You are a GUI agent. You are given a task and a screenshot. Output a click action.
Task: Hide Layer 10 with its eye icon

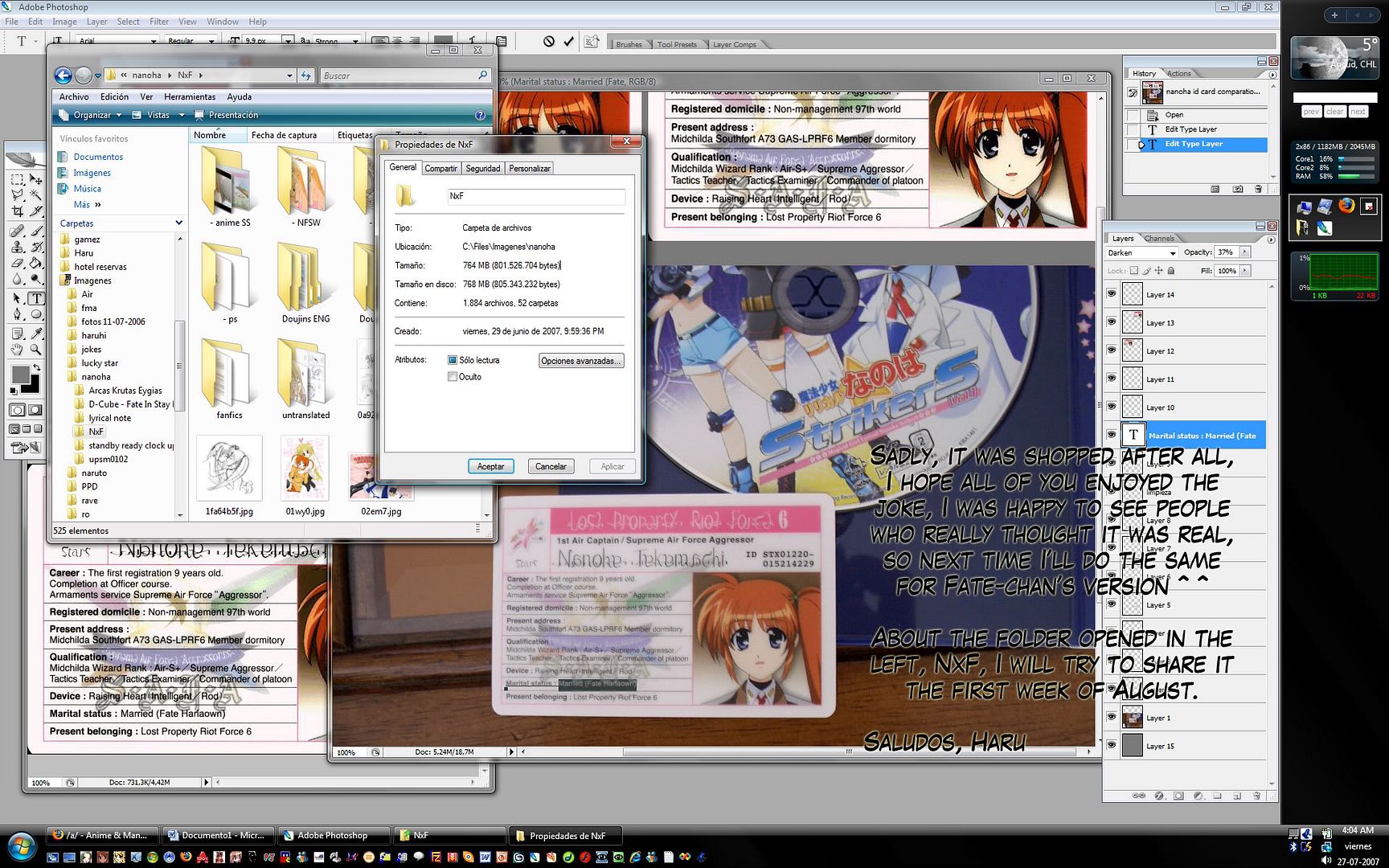coord(1112,407)
